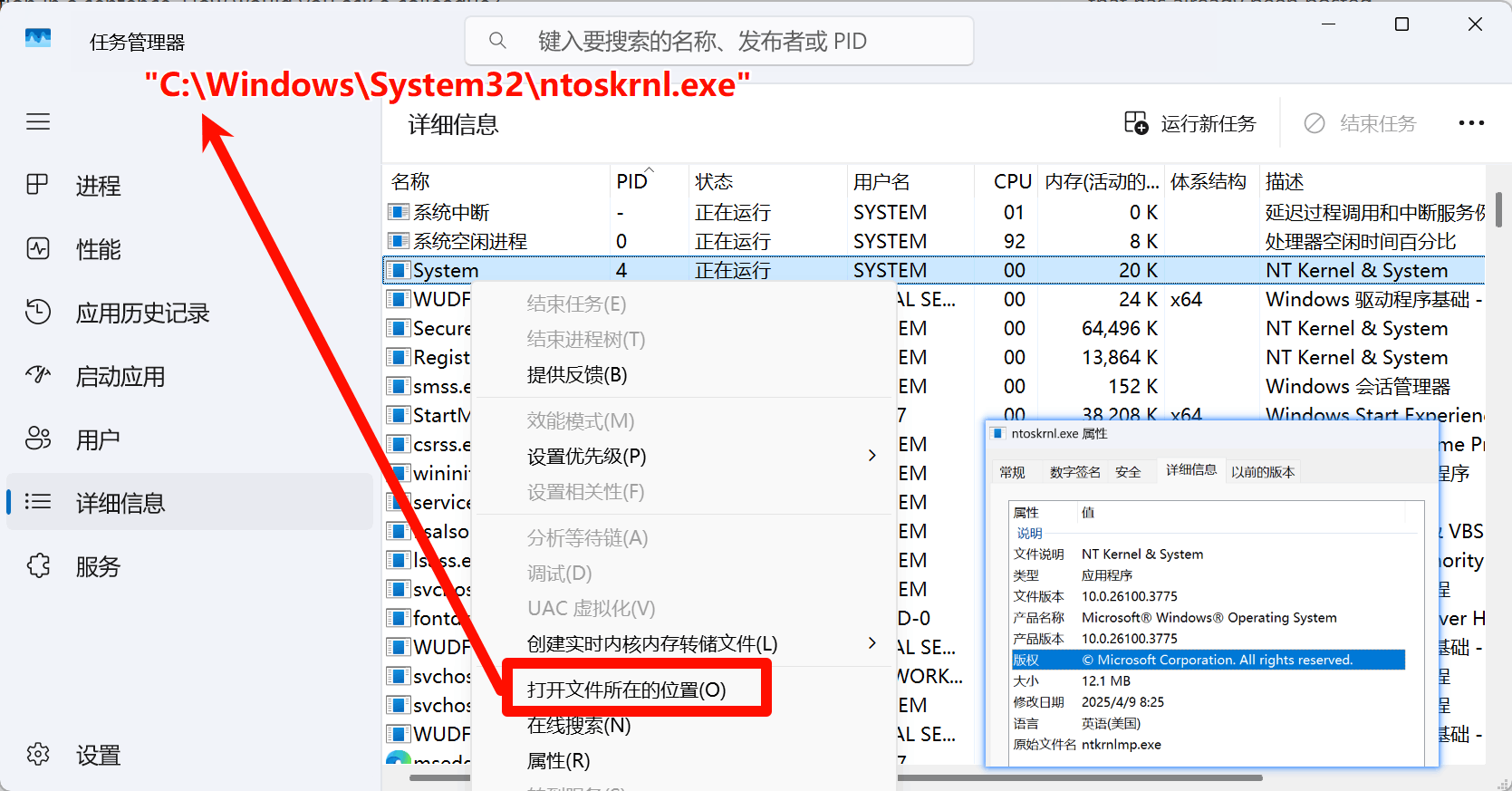Go to 进程 page in sidebar
Viewport: 1512px width, 791px height.
[98, 186]
